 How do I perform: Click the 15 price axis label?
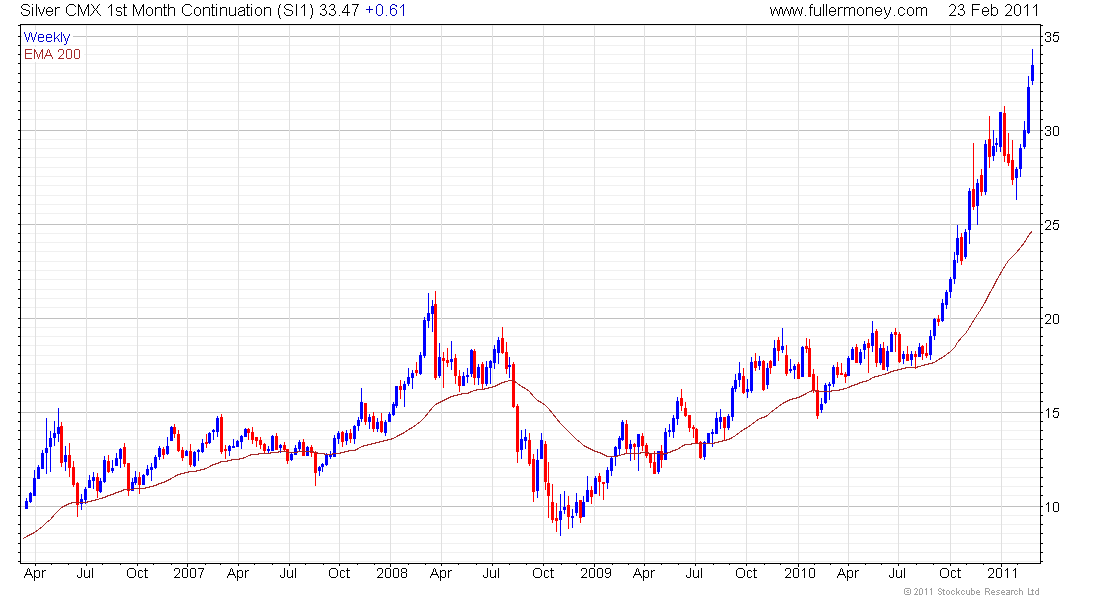point(1052,413)
